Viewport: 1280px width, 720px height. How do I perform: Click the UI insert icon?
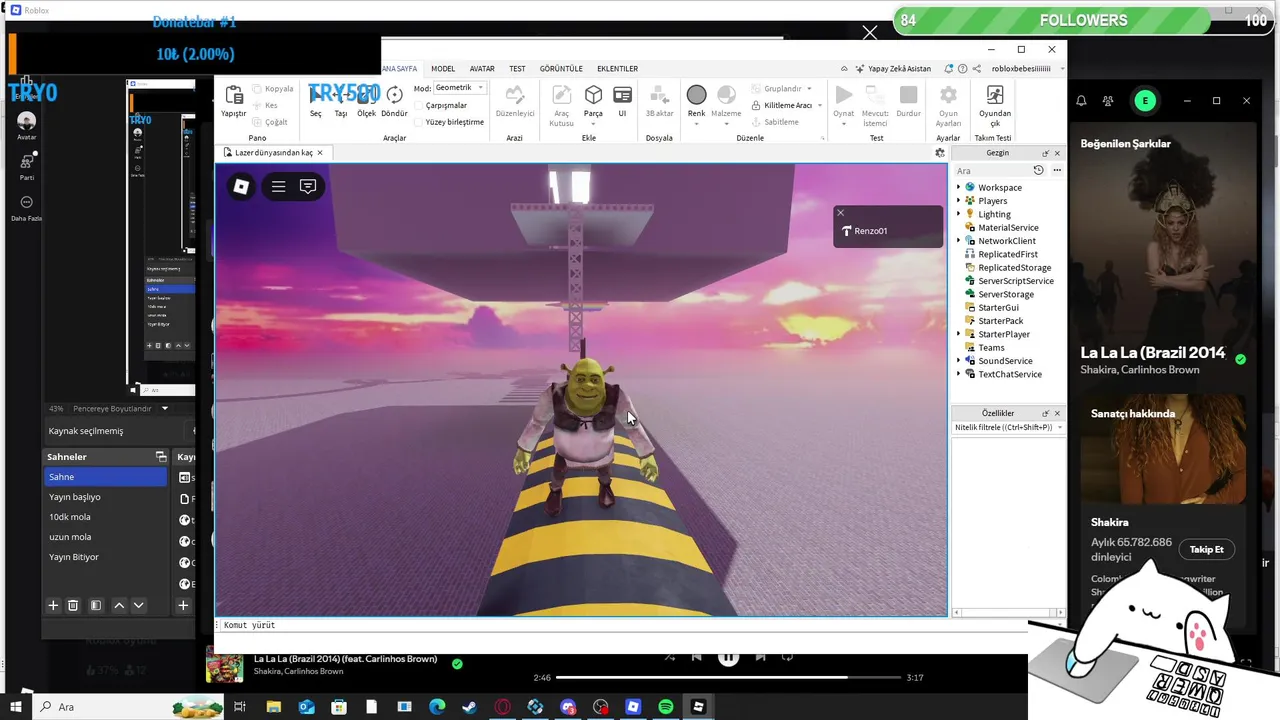[x=622, y=95]
